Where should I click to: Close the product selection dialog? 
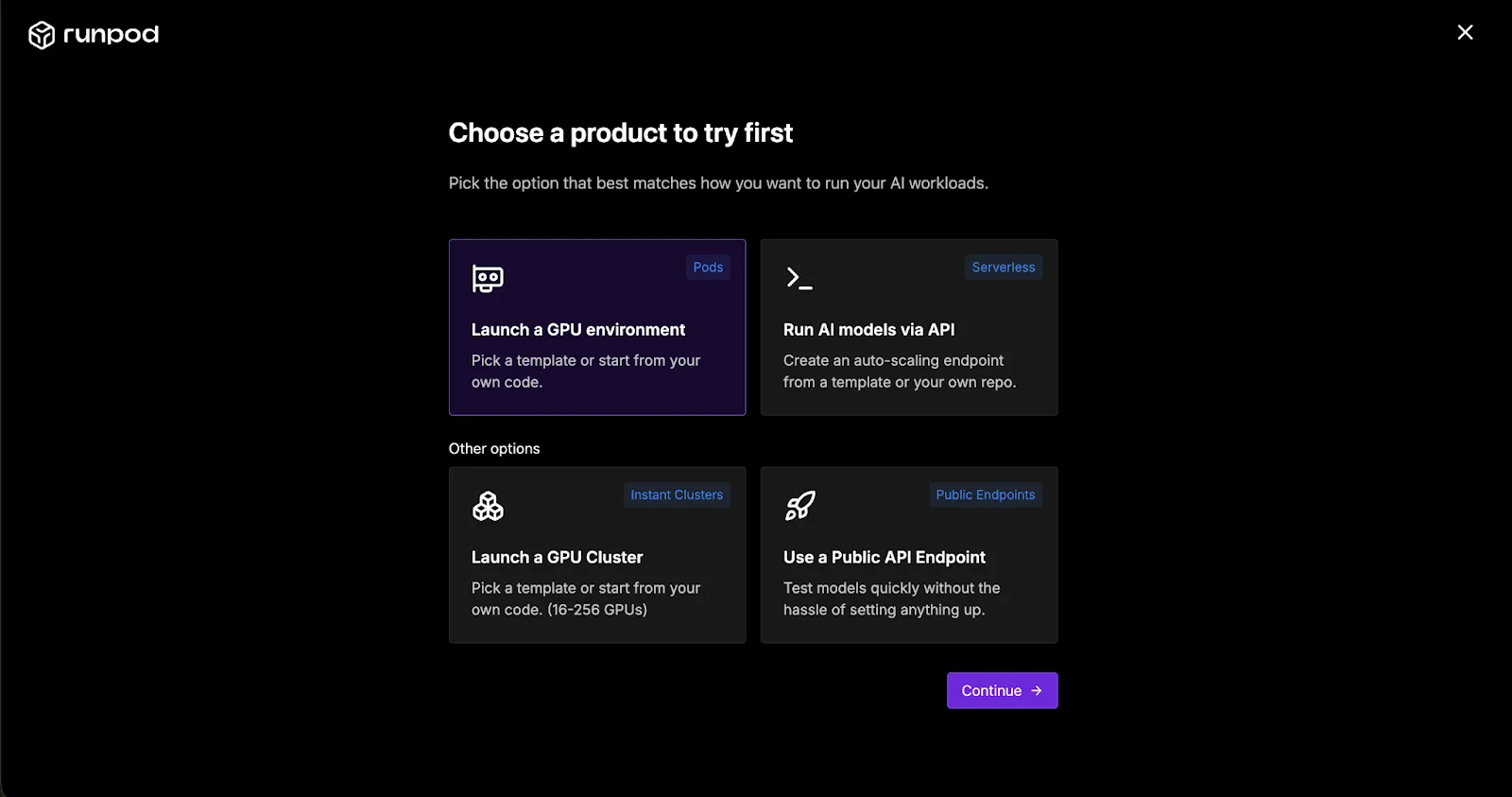coord(1465,33)
